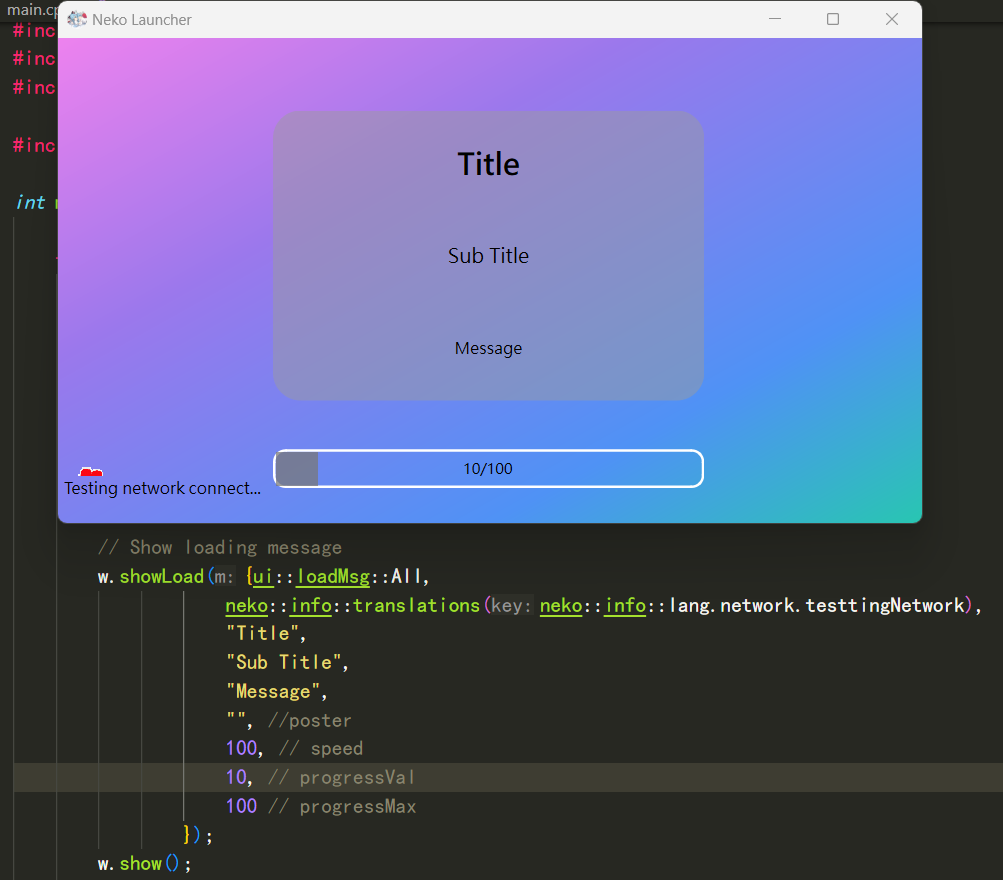Screen dimensions: 1003x880
Task: Click the // progressVal comment line
Action: (342, 778)
